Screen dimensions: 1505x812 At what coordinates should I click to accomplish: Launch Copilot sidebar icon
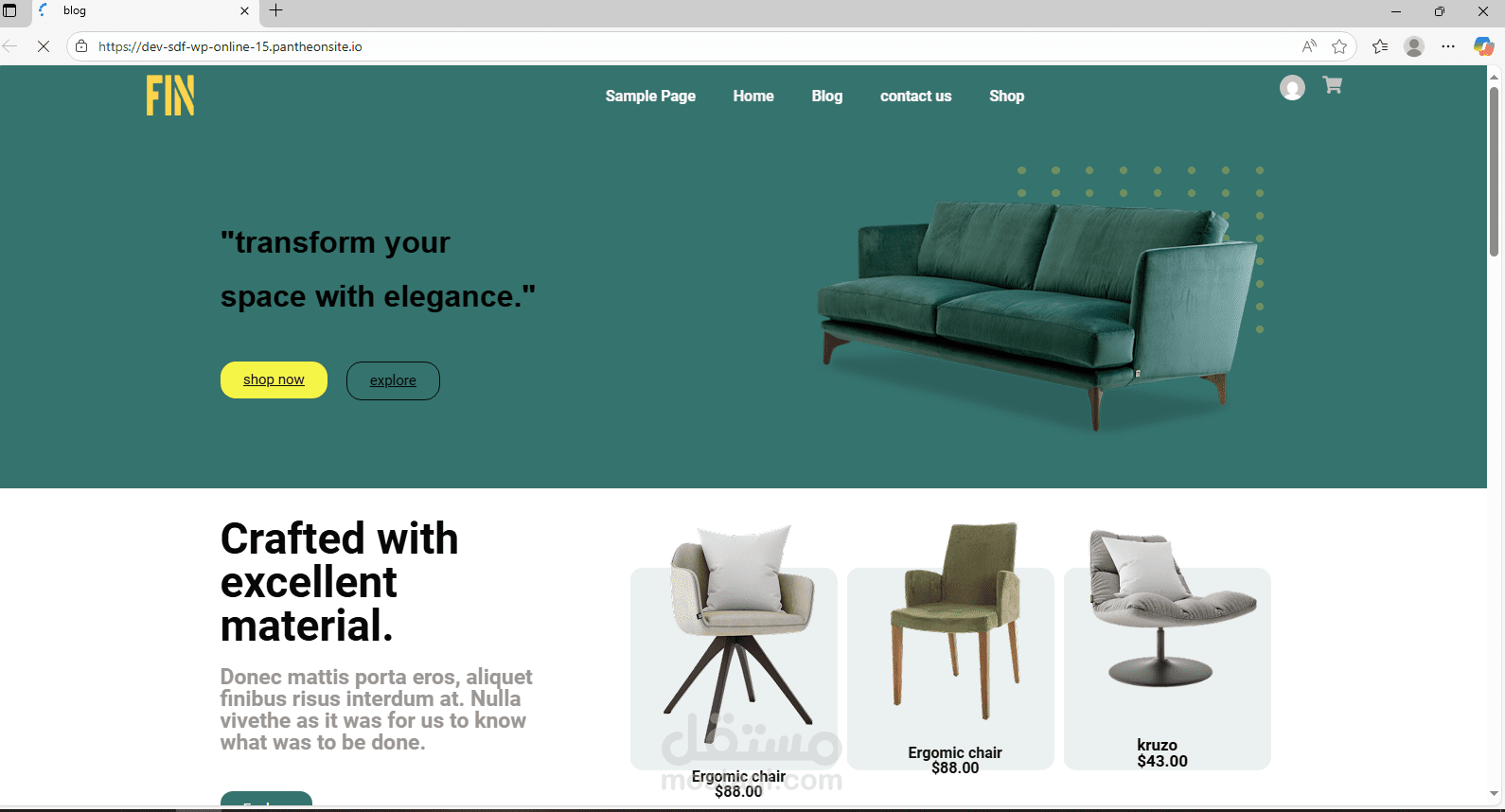click(x=1483, y=46)
